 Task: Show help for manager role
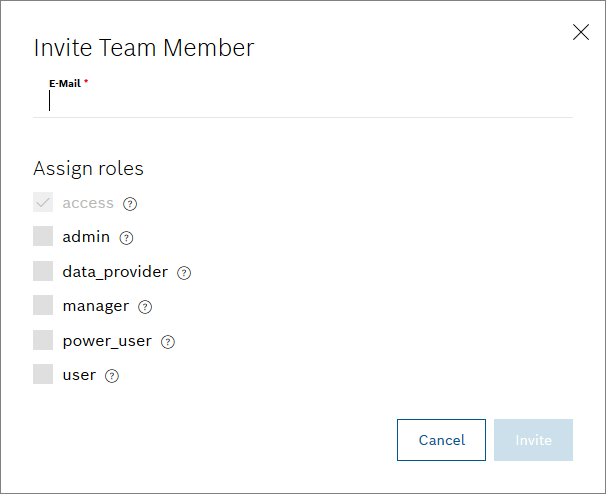[145, 307]
